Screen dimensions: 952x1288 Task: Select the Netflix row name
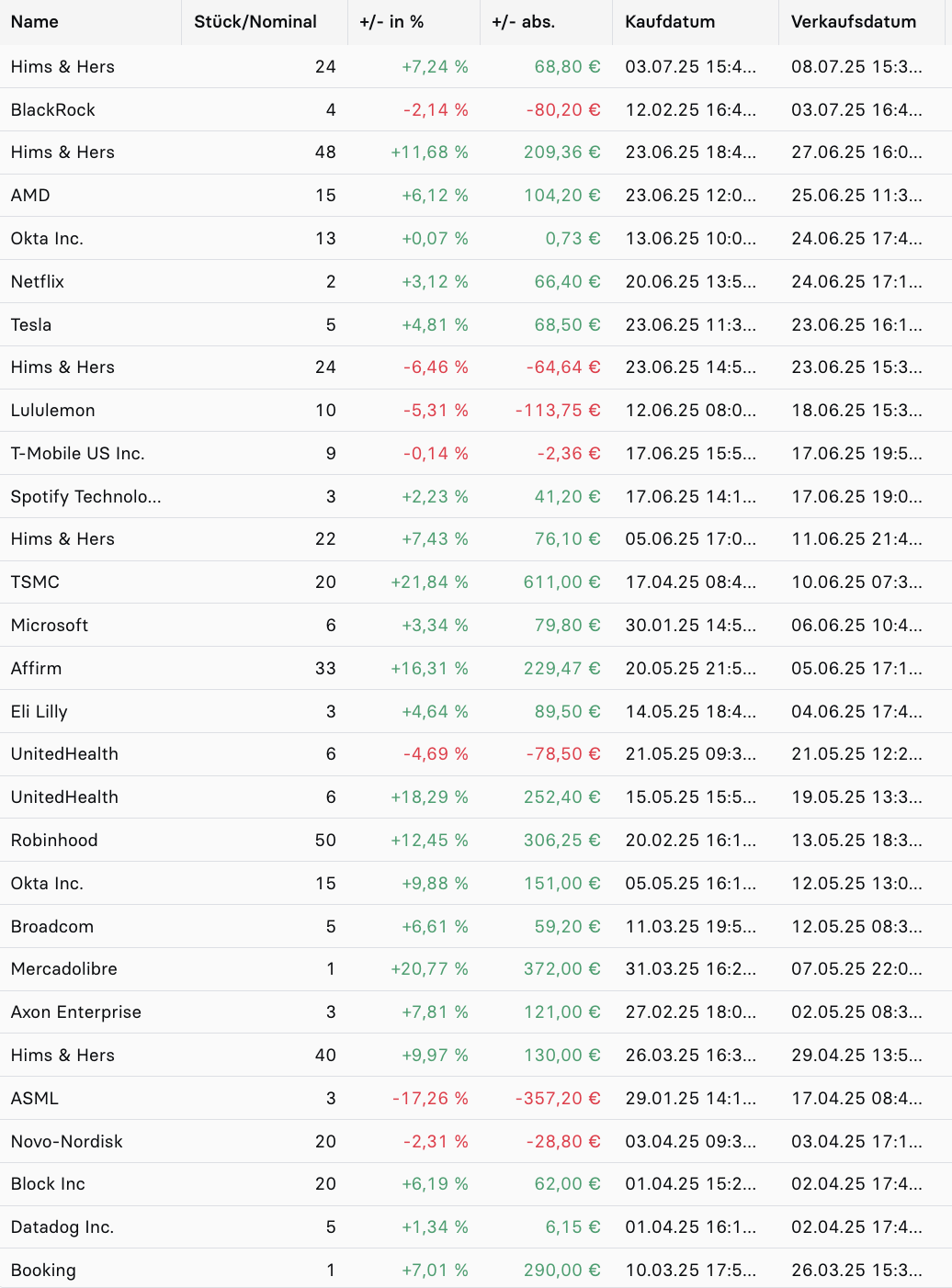[38, 282]
